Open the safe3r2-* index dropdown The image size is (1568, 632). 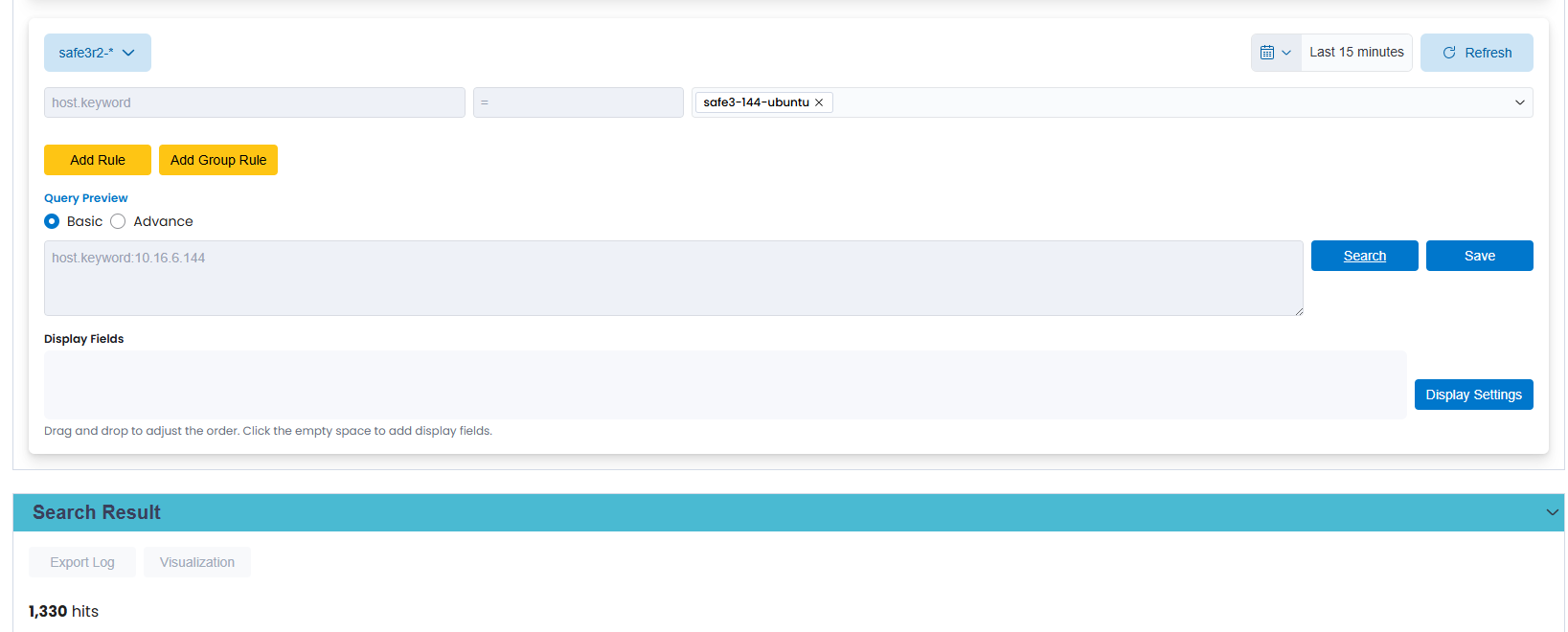[x=98, y=53]
